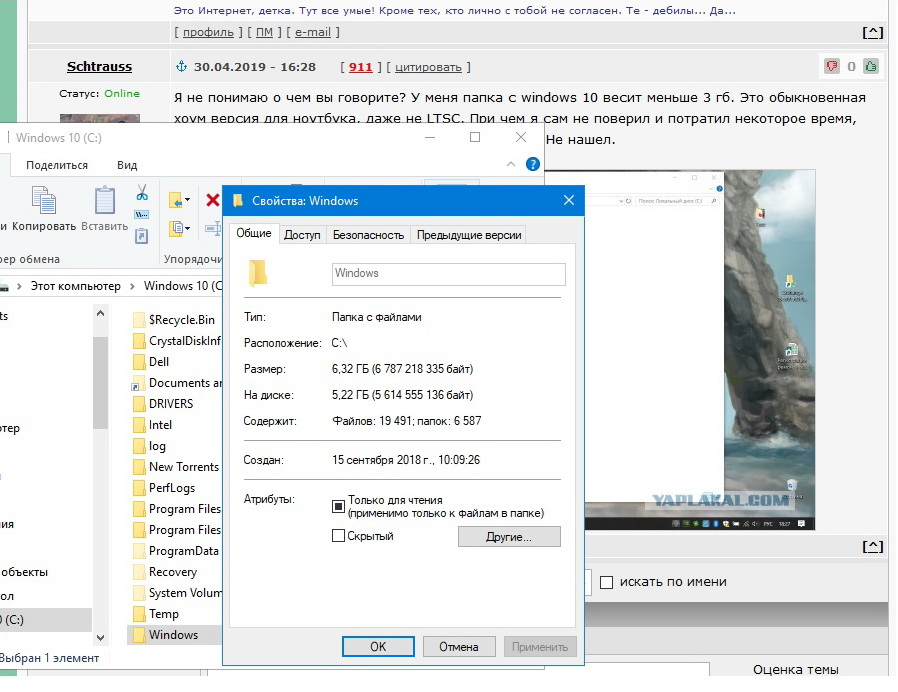Collapse the Explorer ribbon with chevron
This screenshot has height=692, width=898.
[x=511, y=164]
